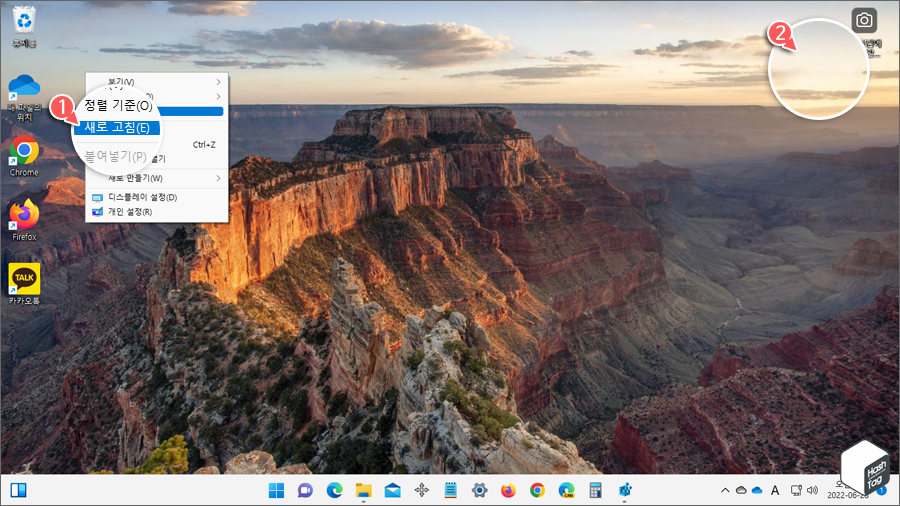Select the camera shortcut icon on the desktop
Screen dimensions: 900x506
pos(864,21)
